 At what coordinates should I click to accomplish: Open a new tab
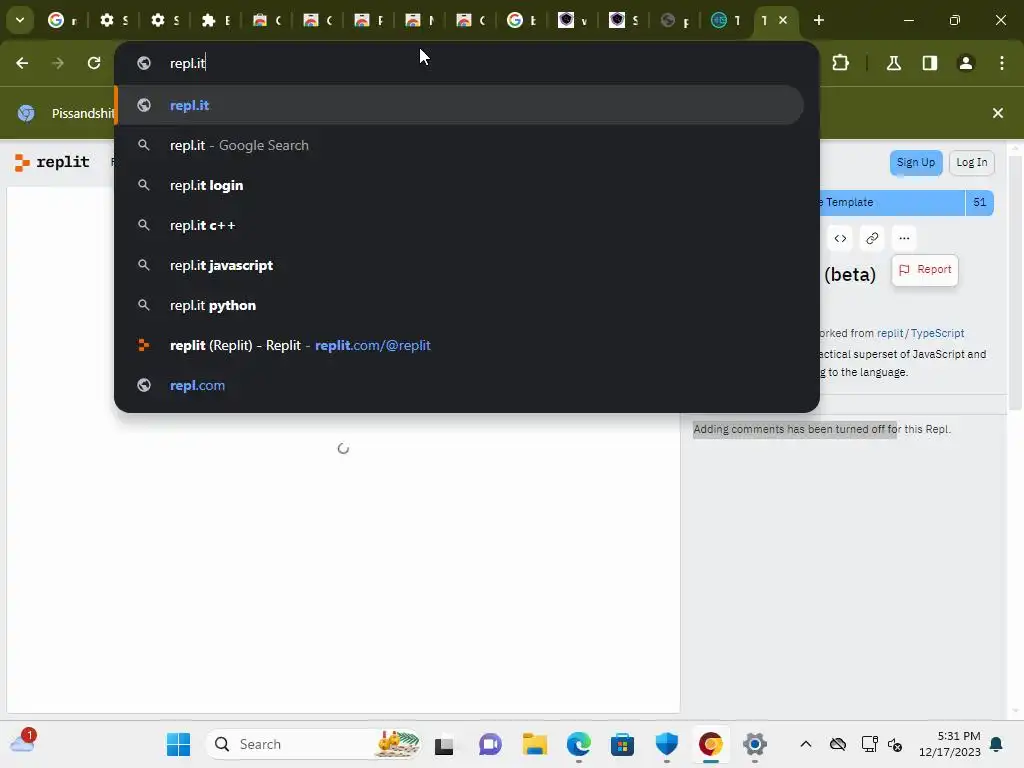point(819,20)
